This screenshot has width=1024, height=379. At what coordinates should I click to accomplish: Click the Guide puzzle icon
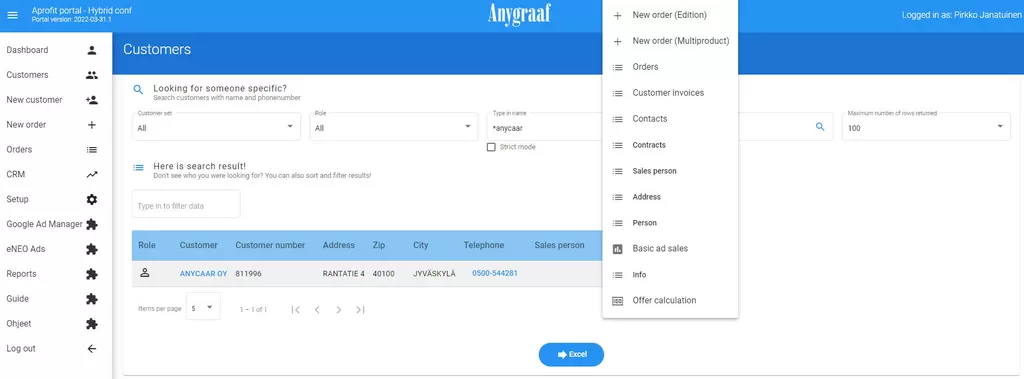click(92, 299)
